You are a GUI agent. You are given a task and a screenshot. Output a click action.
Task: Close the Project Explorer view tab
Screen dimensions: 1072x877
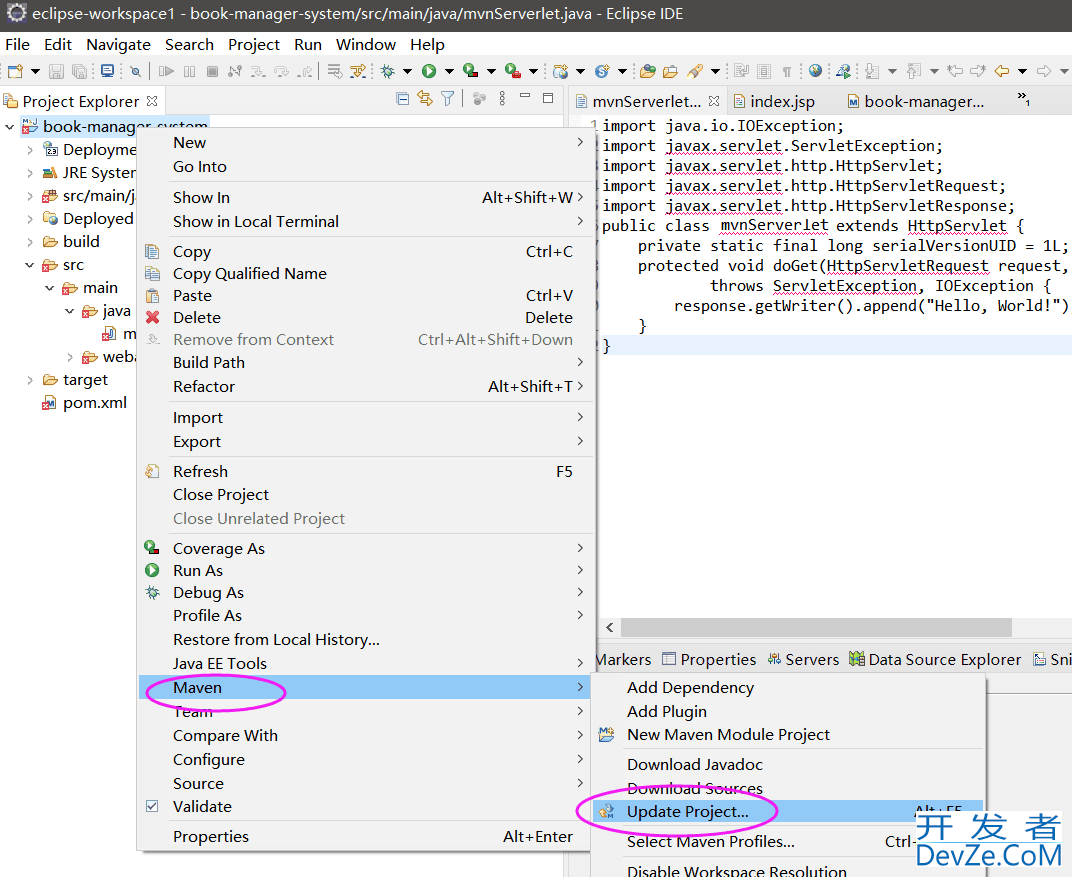coord(152,101)
